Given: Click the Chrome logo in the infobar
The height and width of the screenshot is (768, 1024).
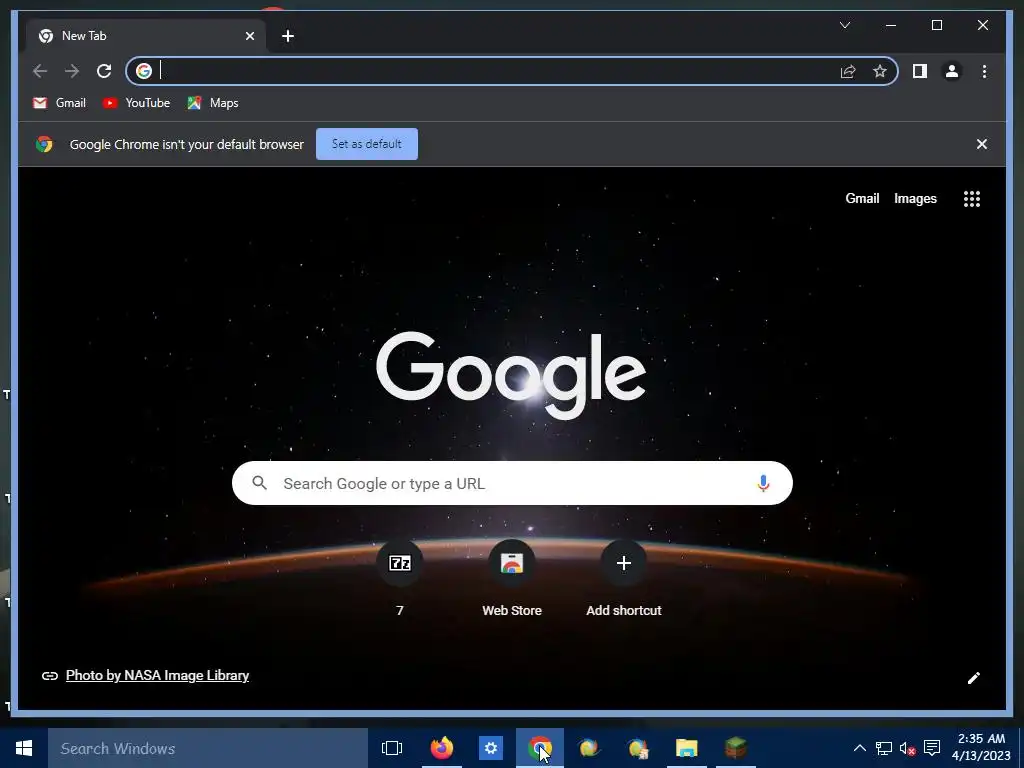Looking at the screenshot, I should pos(44,144).
